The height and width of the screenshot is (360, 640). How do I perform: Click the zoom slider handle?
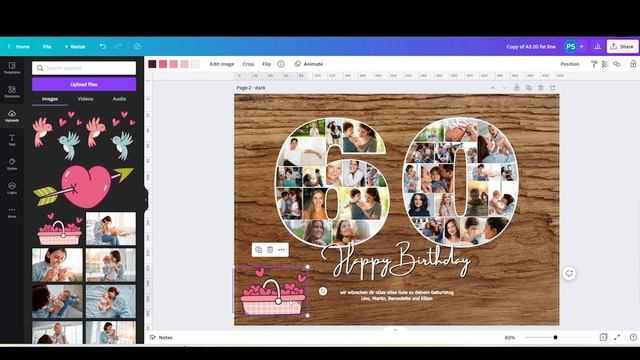pos(555,337)
